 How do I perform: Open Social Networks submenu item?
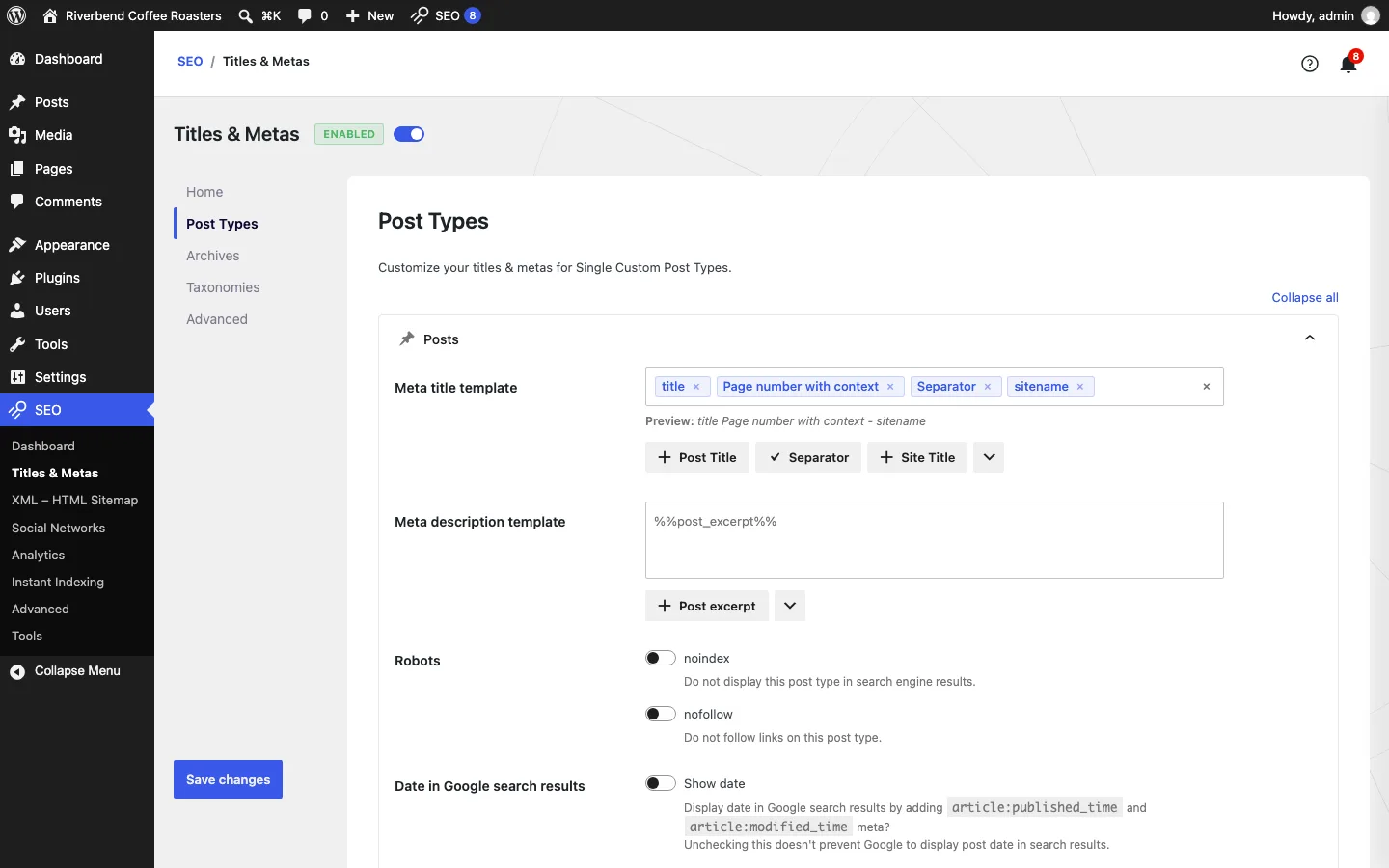59,529
